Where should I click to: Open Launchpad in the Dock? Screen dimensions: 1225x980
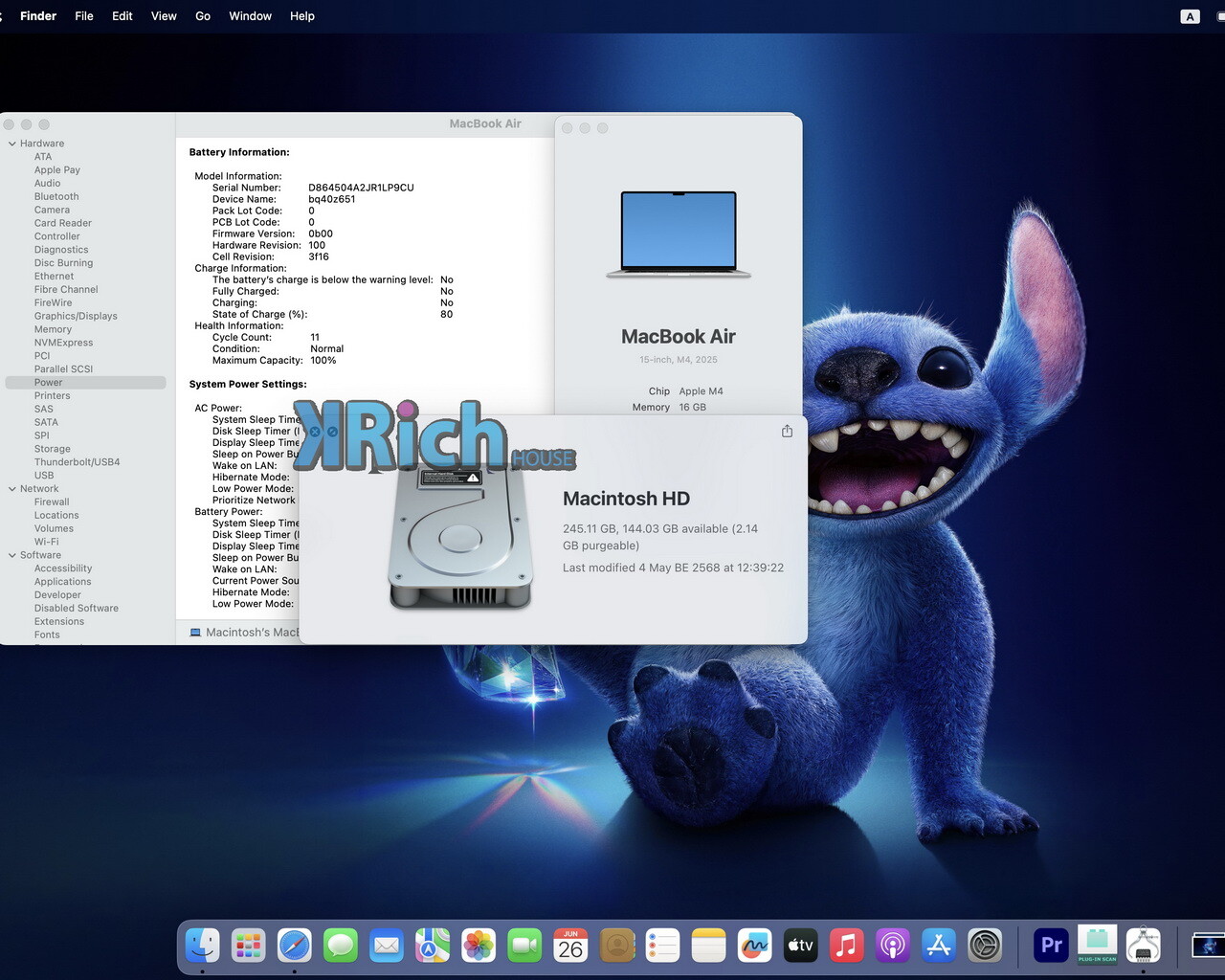[249, 946]
